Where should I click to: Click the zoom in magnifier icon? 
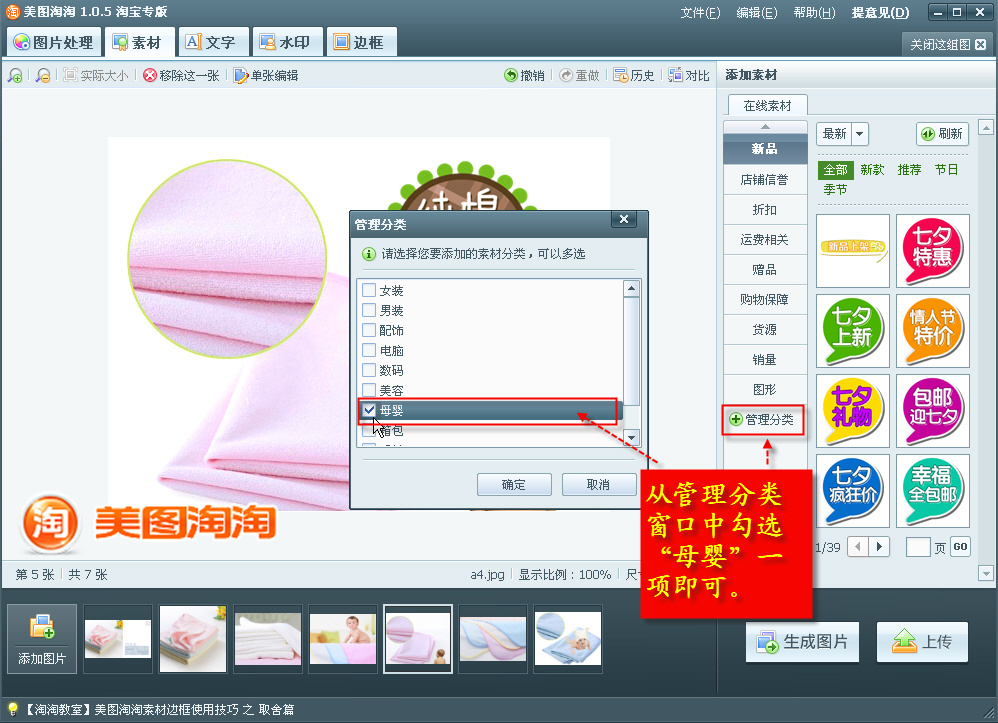click(15, 76)
